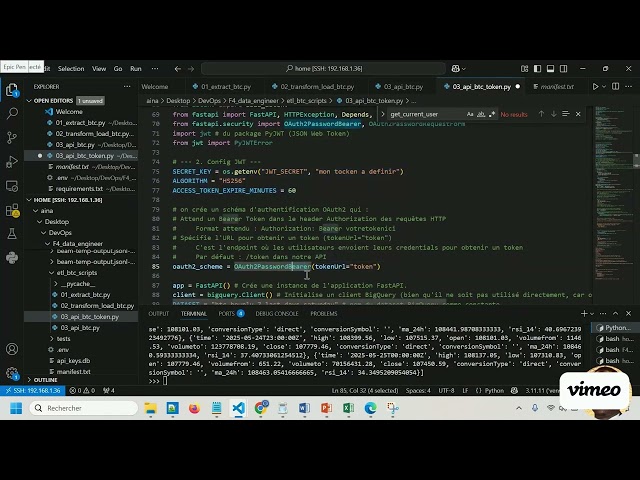Screen dimensions: 640x480
Task: Expand the tests folder
Action: [x=52, y=339]
